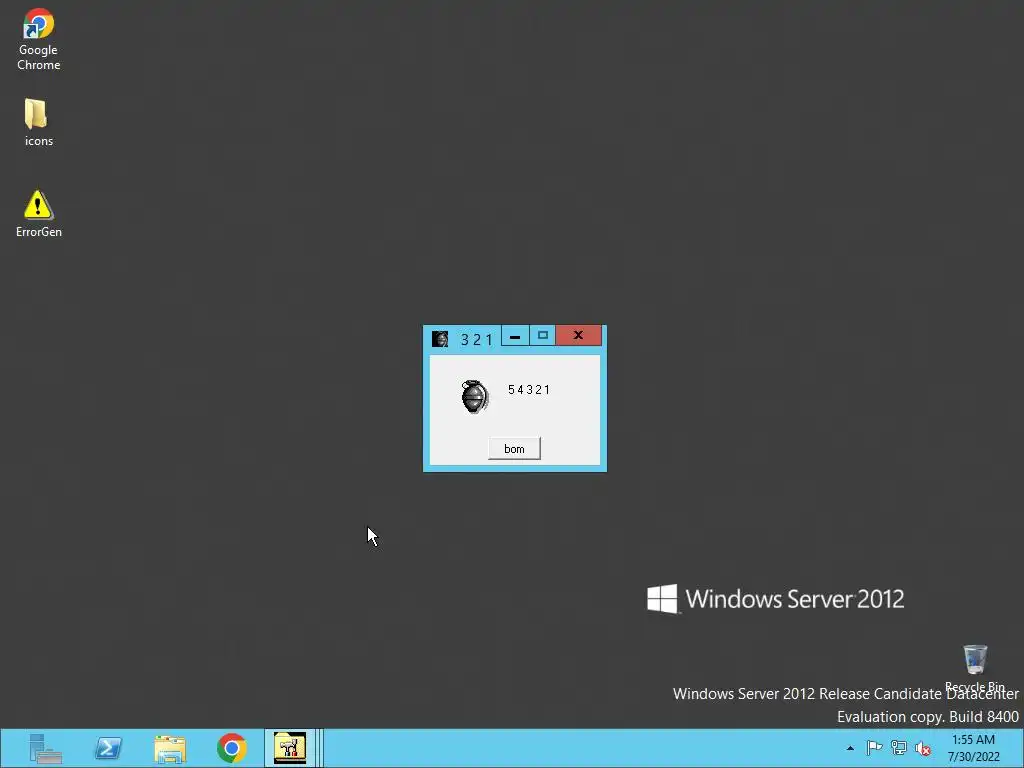Maximize the 3 2 1 dialog window
Screen dimensions: 1024x768
(x=542, y=335)
